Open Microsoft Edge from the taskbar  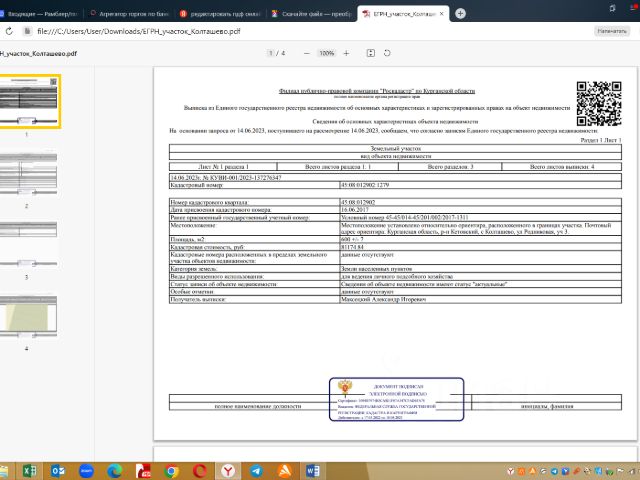[114, 471]
